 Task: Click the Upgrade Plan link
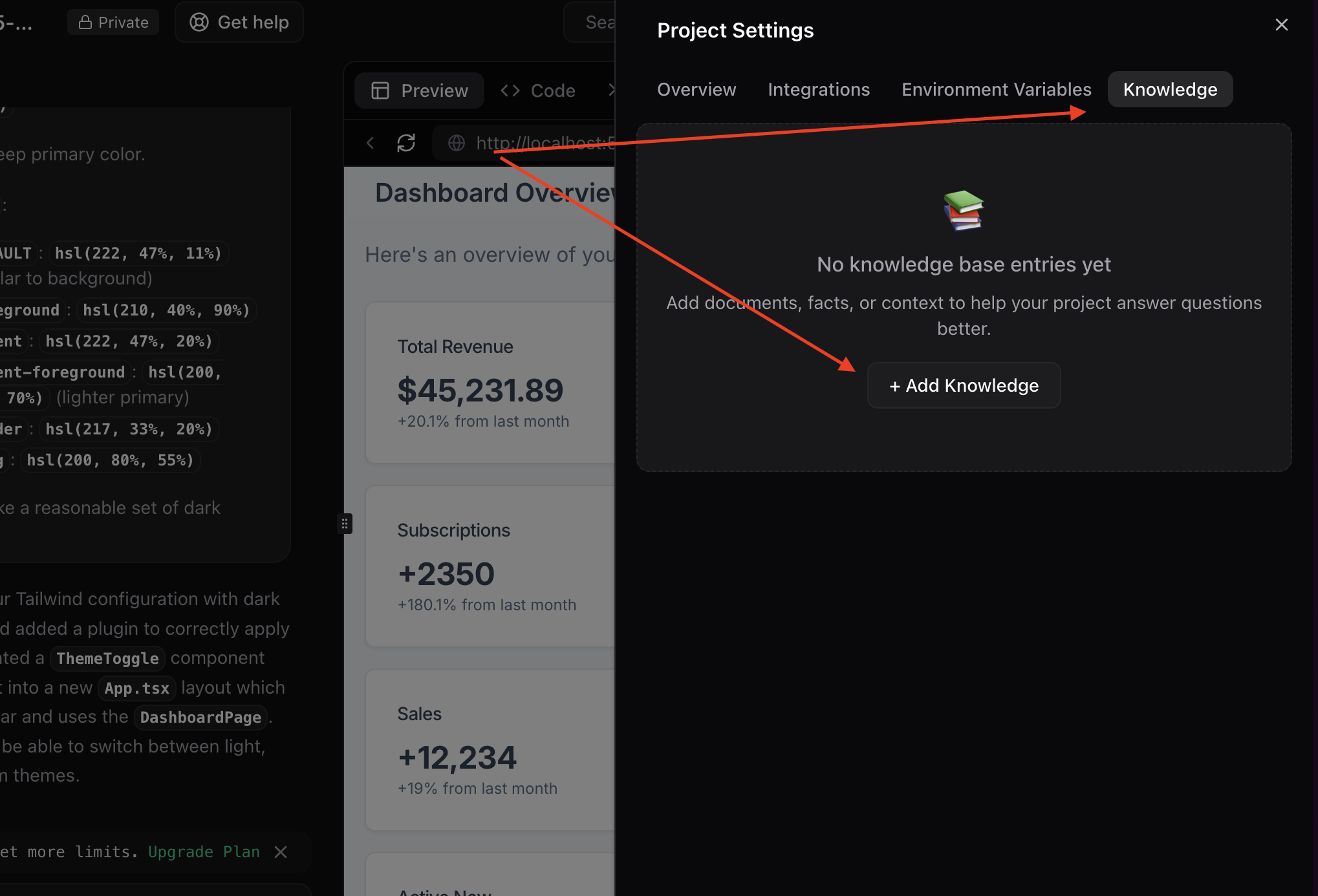(204, 852)
